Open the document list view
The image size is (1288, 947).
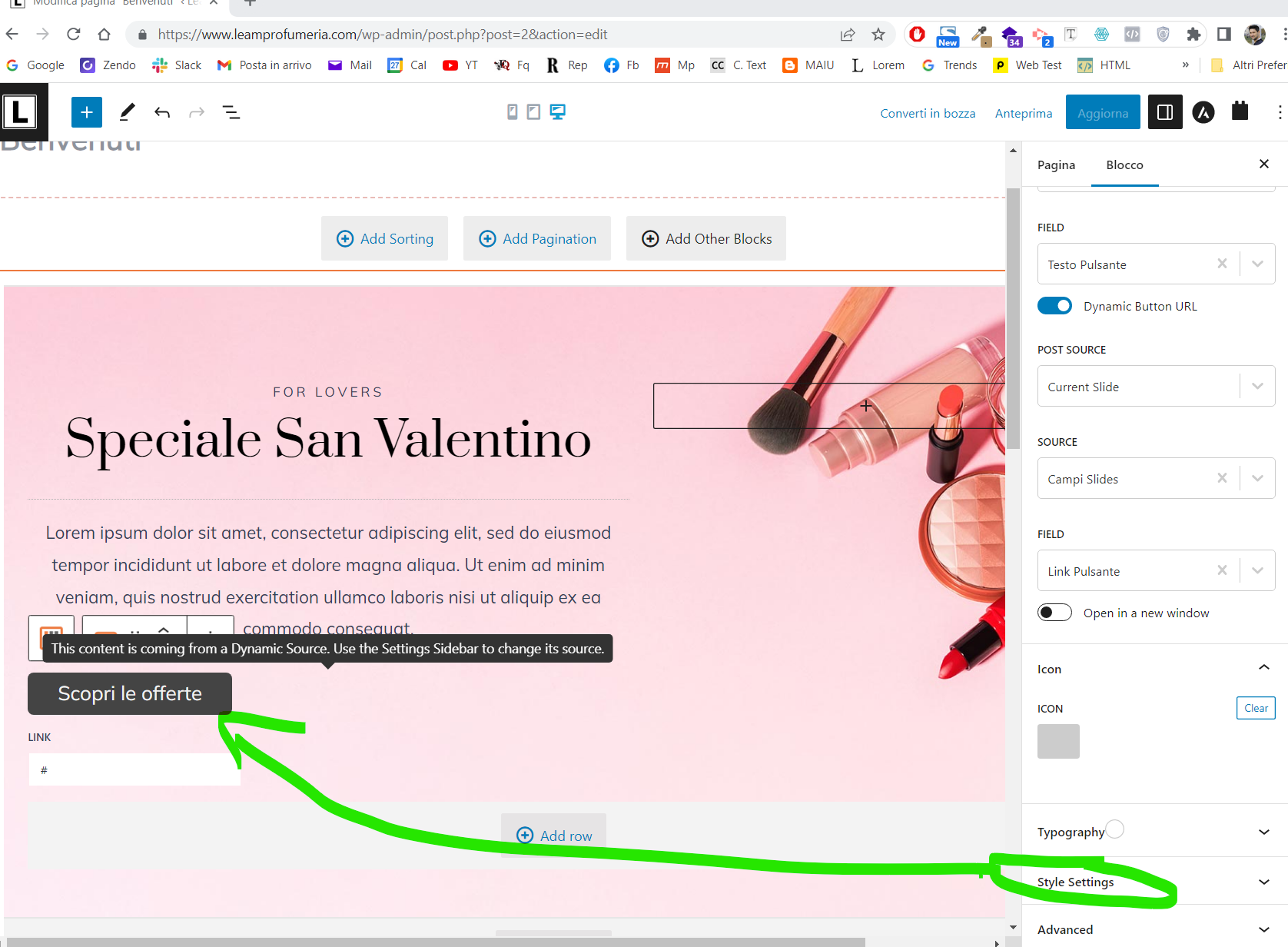tap(231, 112)
